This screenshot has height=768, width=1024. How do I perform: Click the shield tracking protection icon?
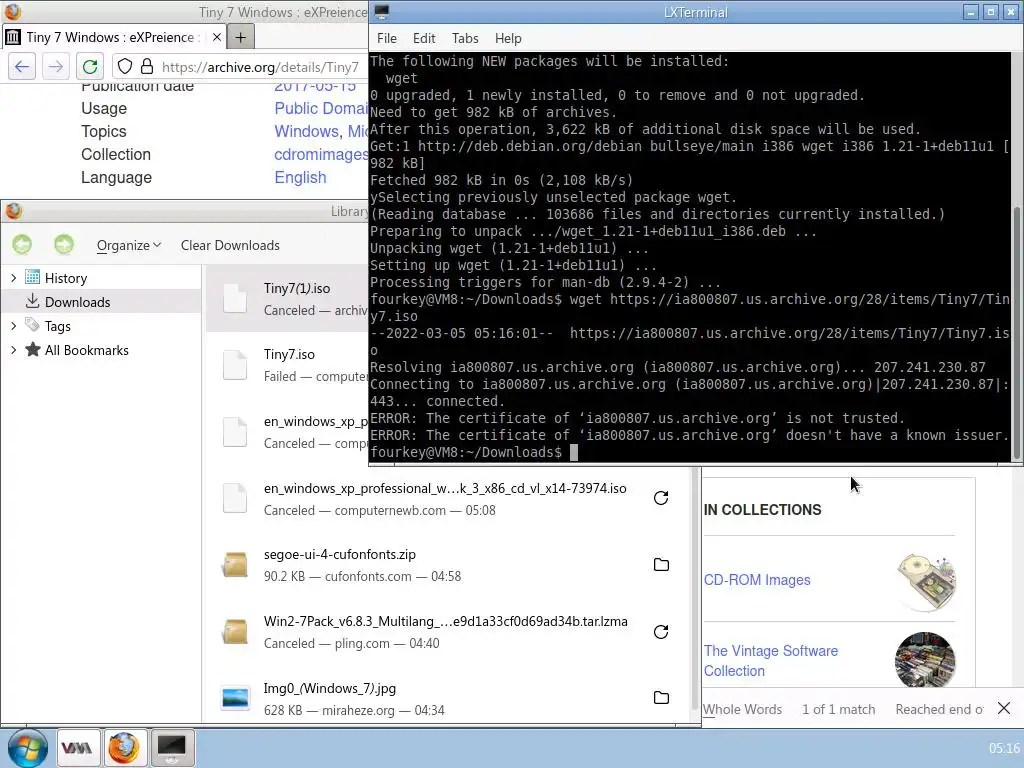125,67
